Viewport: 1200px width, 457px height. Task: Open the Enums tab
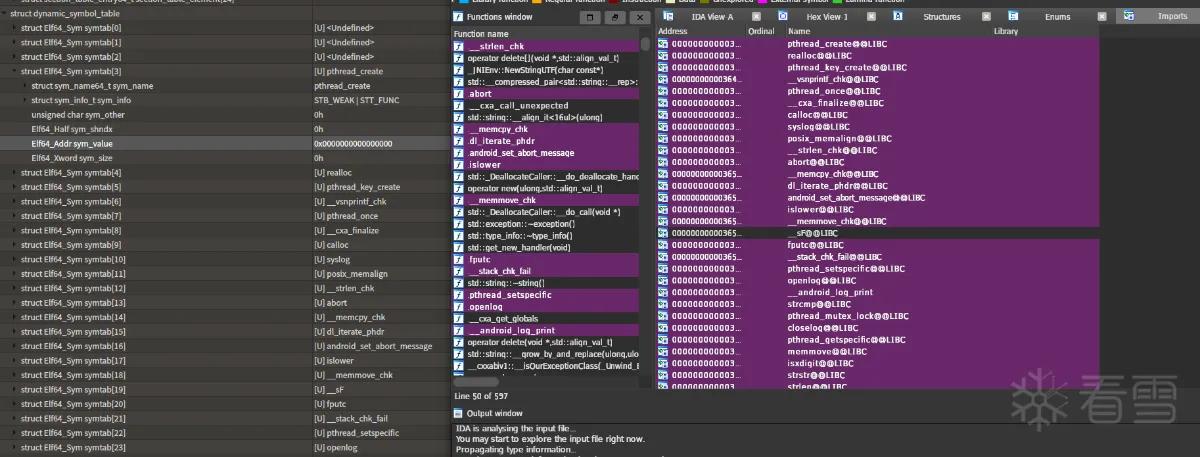[x=1057, y=17]
